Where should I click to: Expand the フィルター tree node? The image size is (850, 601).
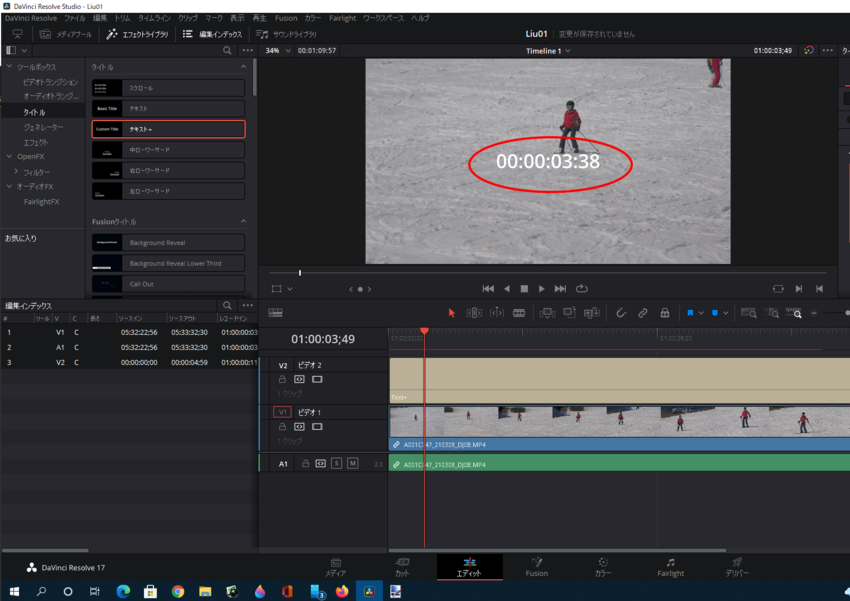16,172
